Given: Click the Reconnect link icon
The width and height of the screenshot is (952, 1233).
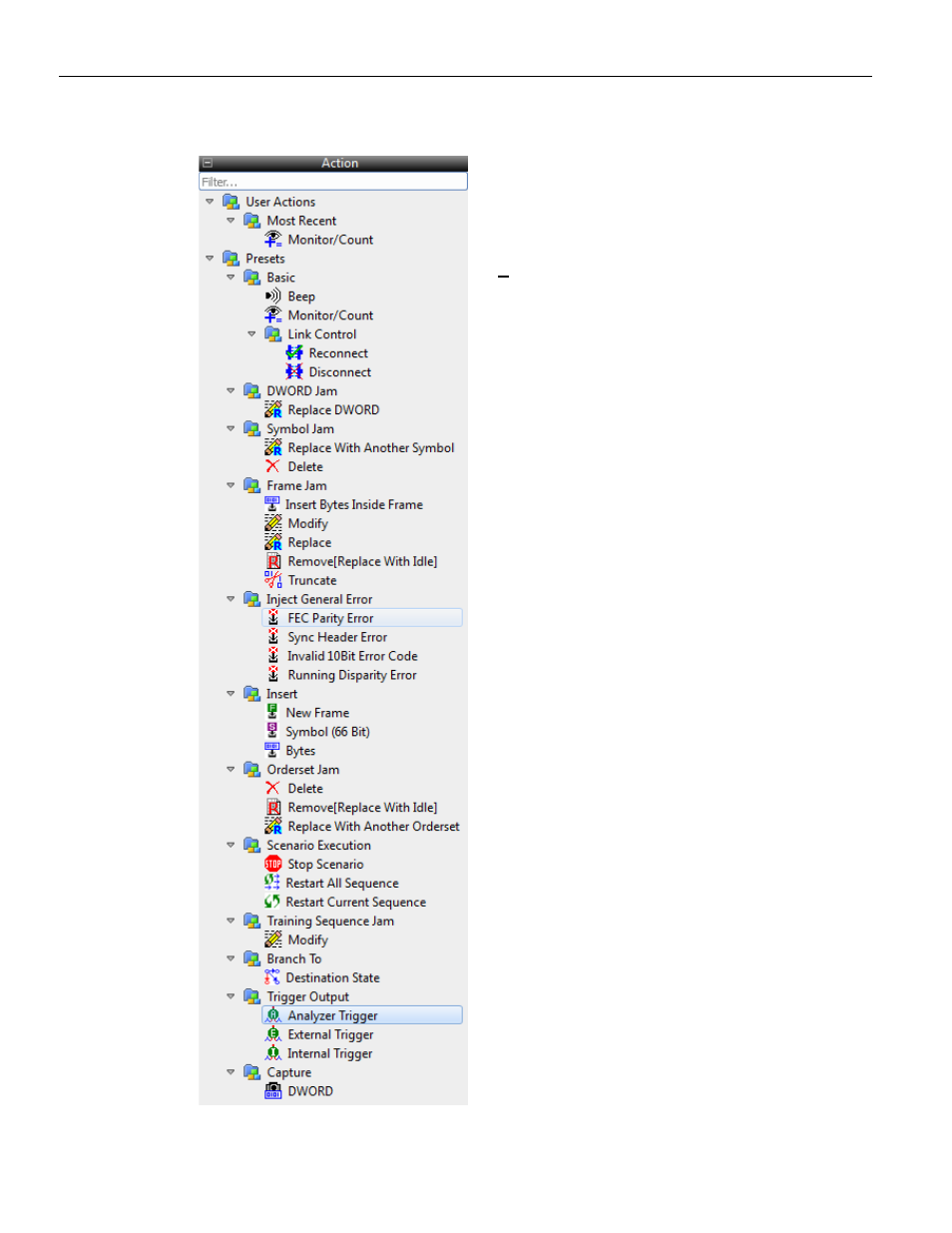Looking at the screenshot, I should click(294, 353).
